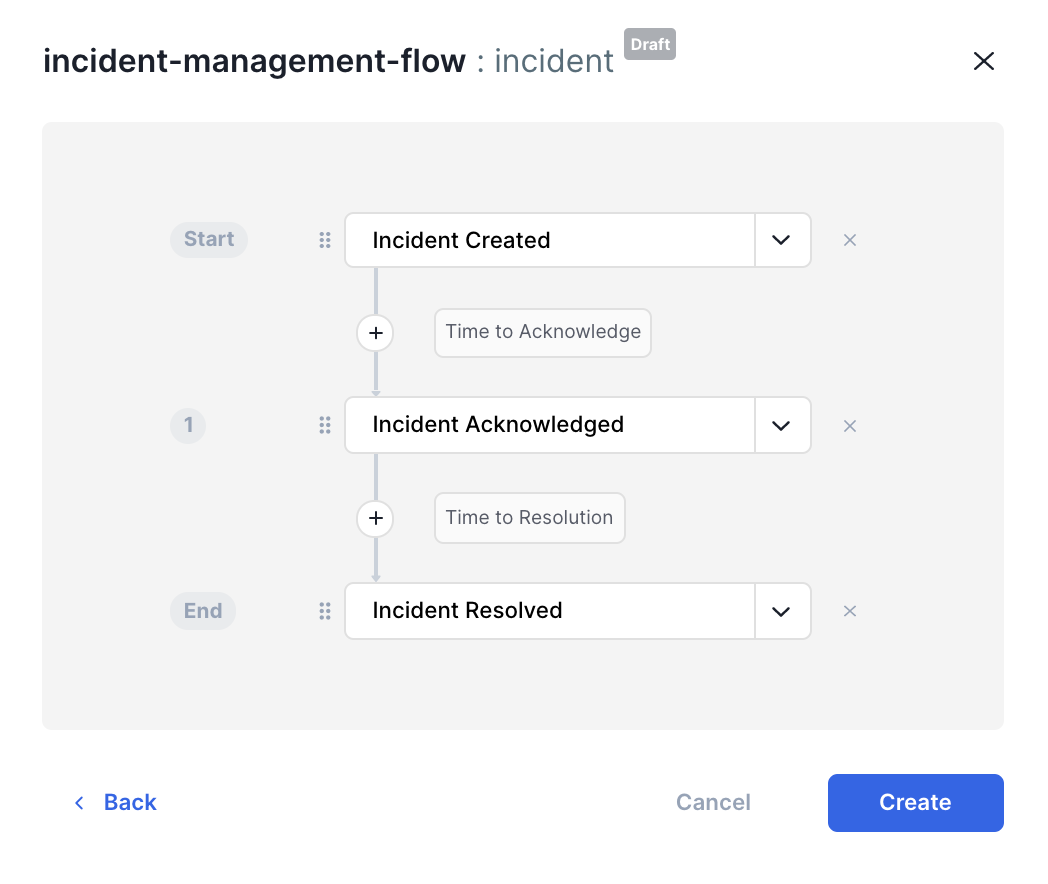Click the Incident Created event field
The height and width of the screenshot is (884, 1048).
[x=549, y=240]
